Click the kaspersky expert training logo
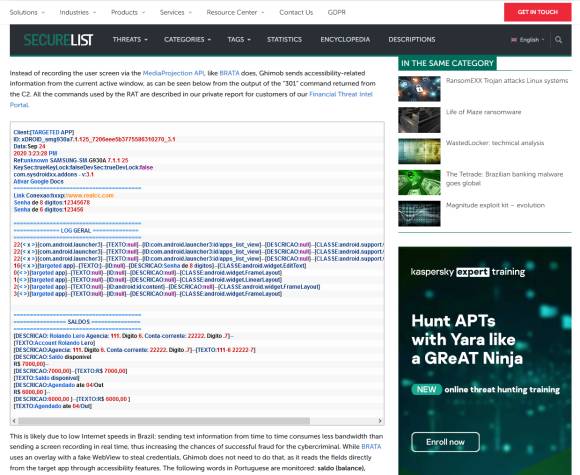Image resolution: width=580 pixels, height=475 pixels. click(468, 272)
